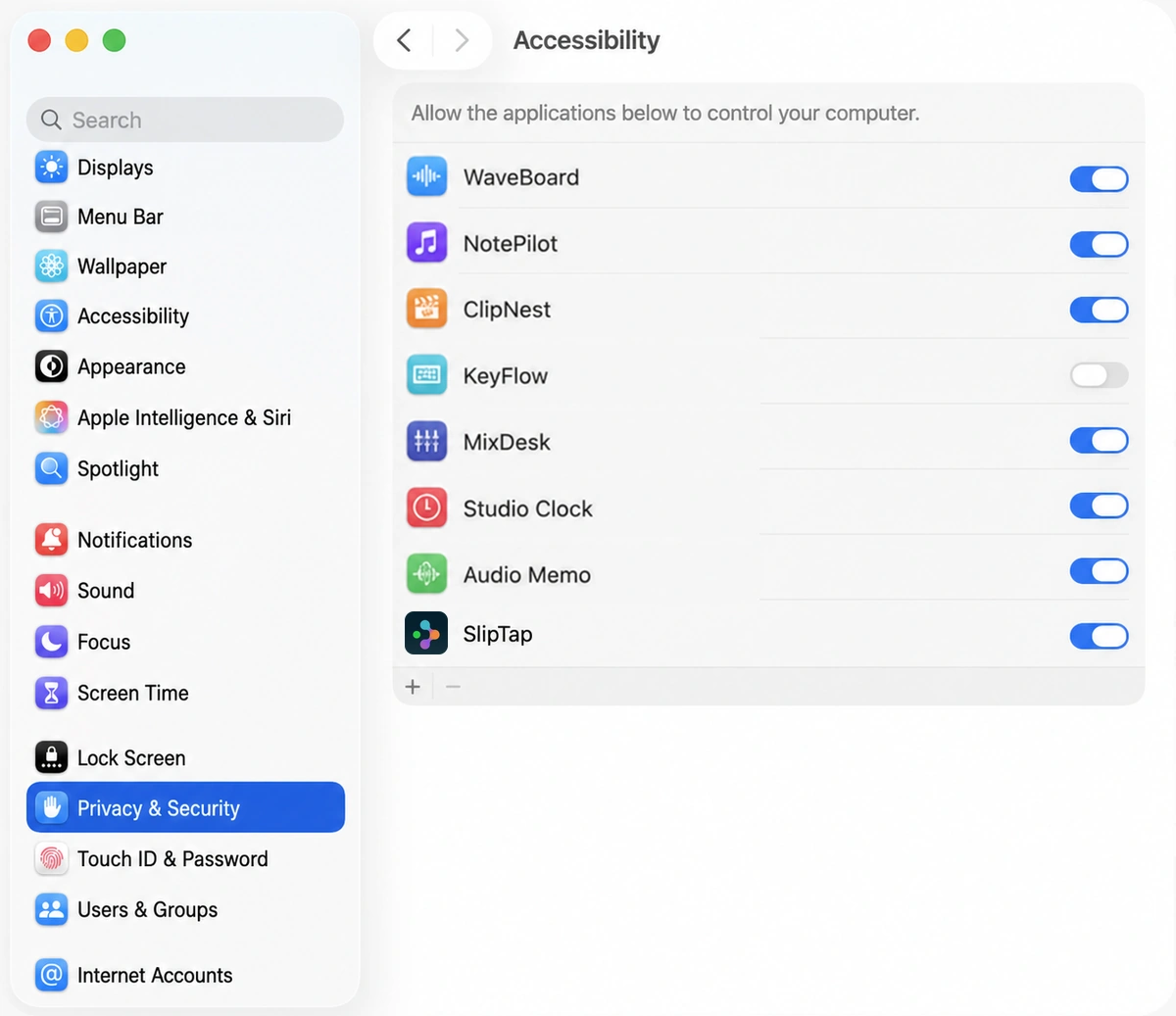This screenshot has height=1016, width=1176.
Task: Click the Accessibility page title
Action: (x=587, y=40)
